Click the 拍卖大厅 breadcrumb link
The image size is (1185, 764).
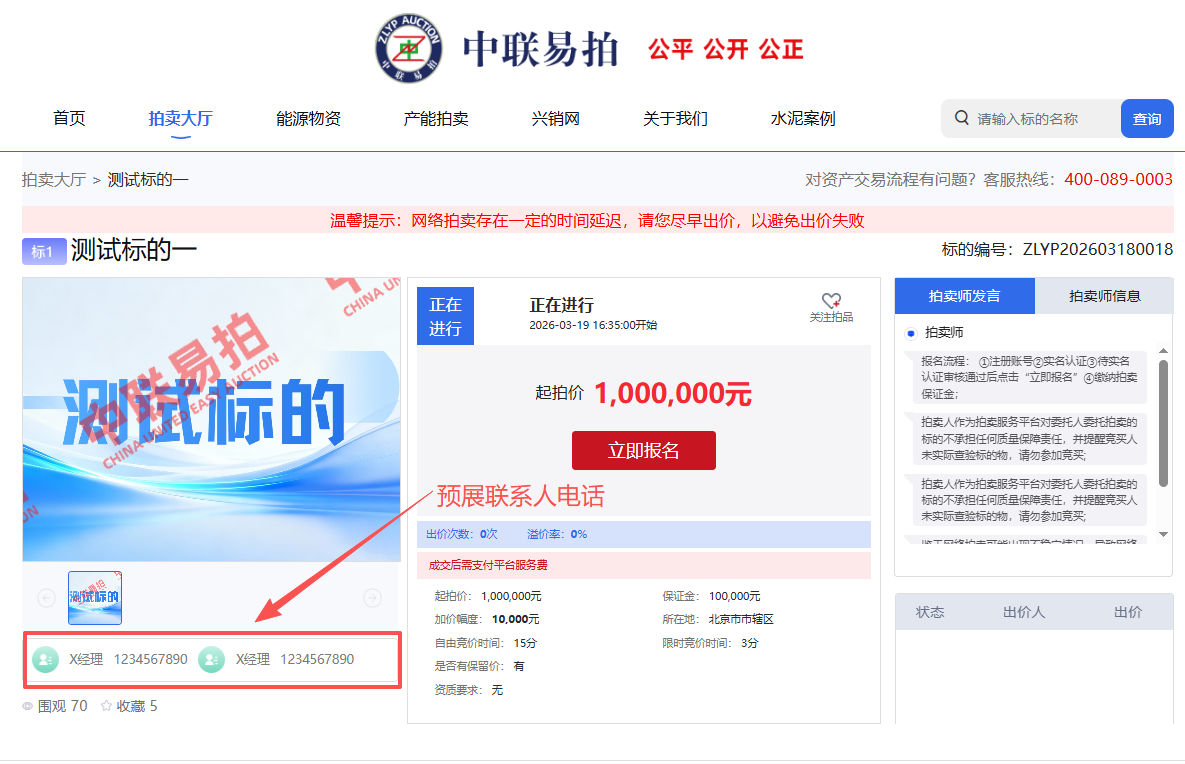54,180
